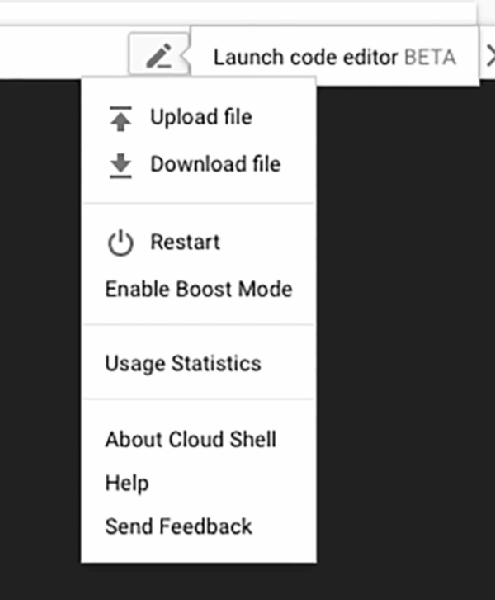Click the cut-off chevron icon after BETA
495x600 pixels.
(x=490, y=56)
